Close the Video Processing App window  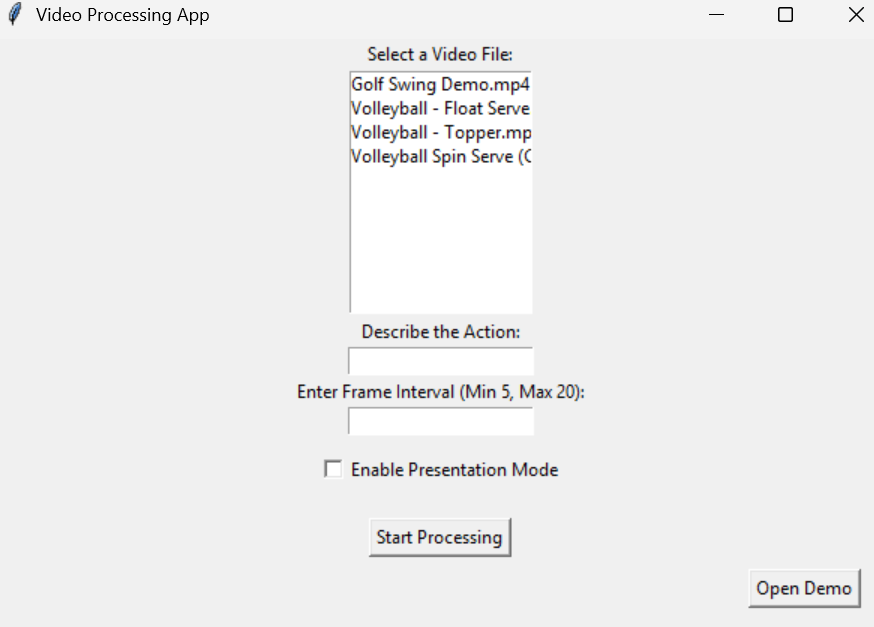856,14
